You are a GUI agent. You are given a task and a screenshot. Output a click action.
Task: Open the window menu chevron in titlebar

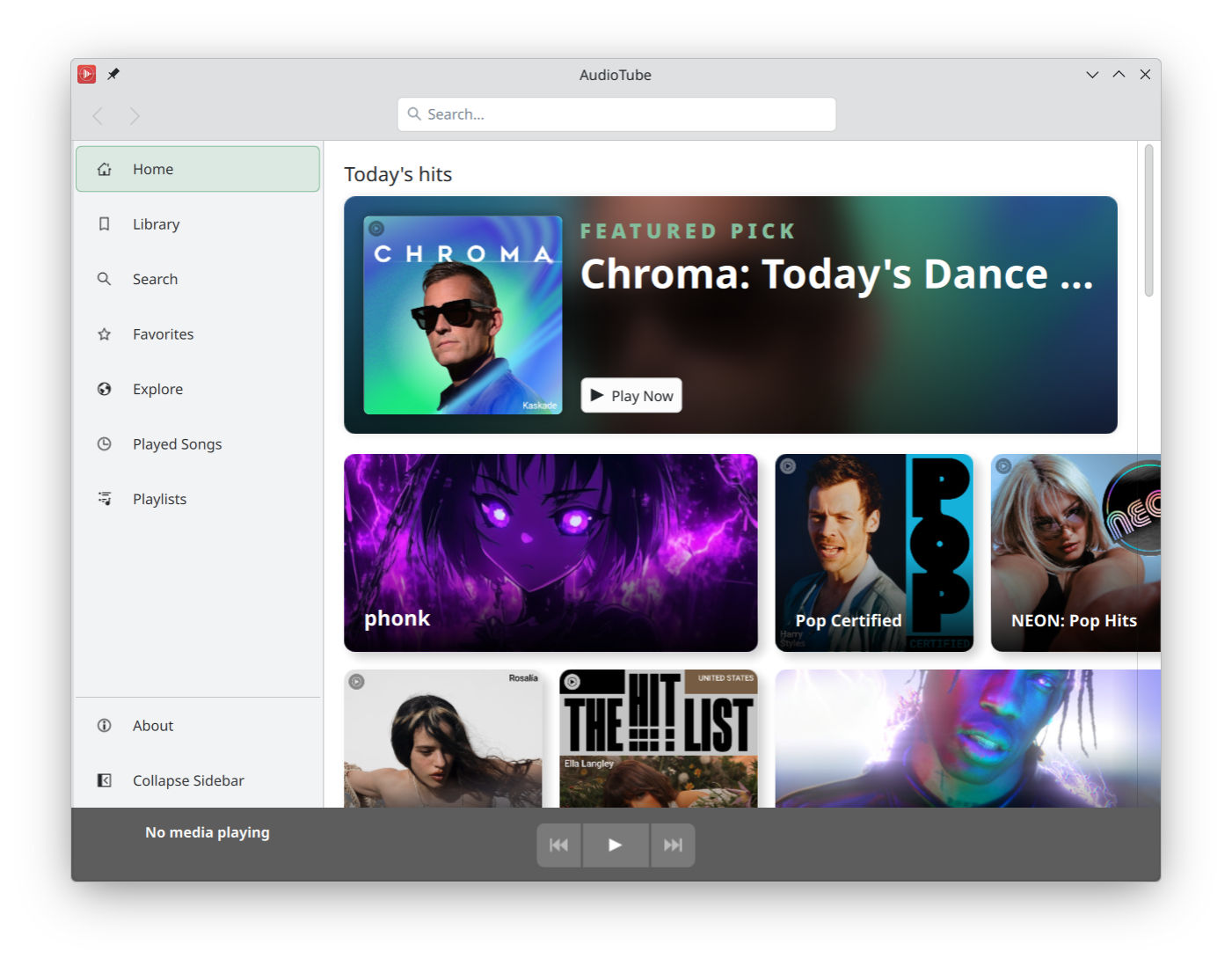tap(1091, 75)
